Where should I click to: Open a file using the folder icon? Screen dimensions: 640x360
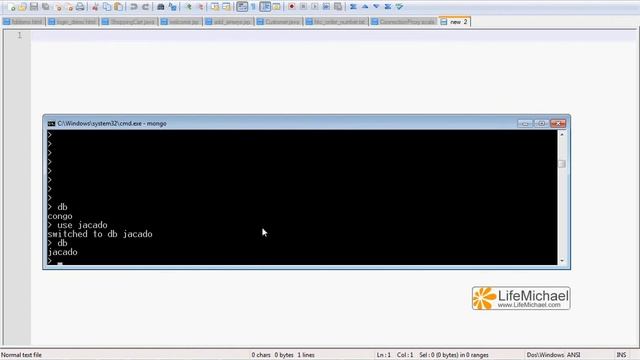pyautogui.click(x=22, y=7)
